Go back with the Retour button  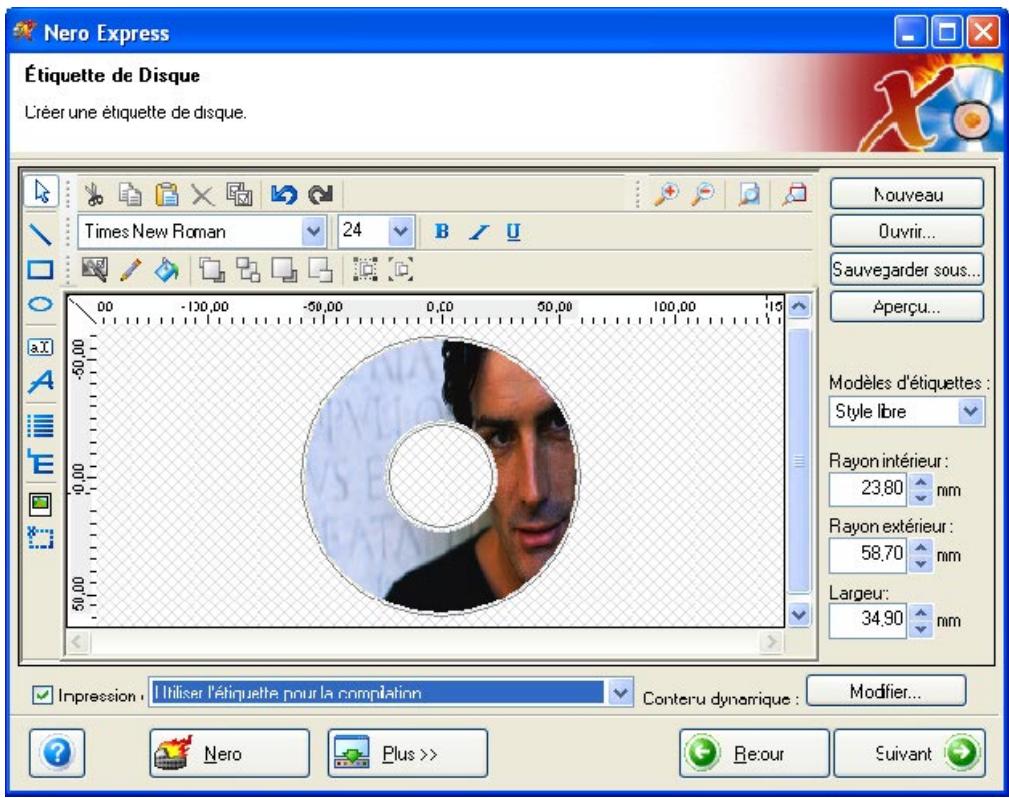[x=754, y=753]
